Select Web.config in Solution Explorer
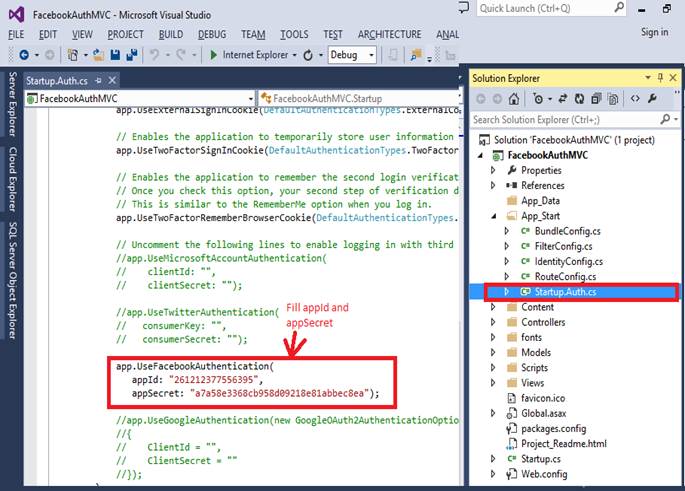 pos(544,474)
